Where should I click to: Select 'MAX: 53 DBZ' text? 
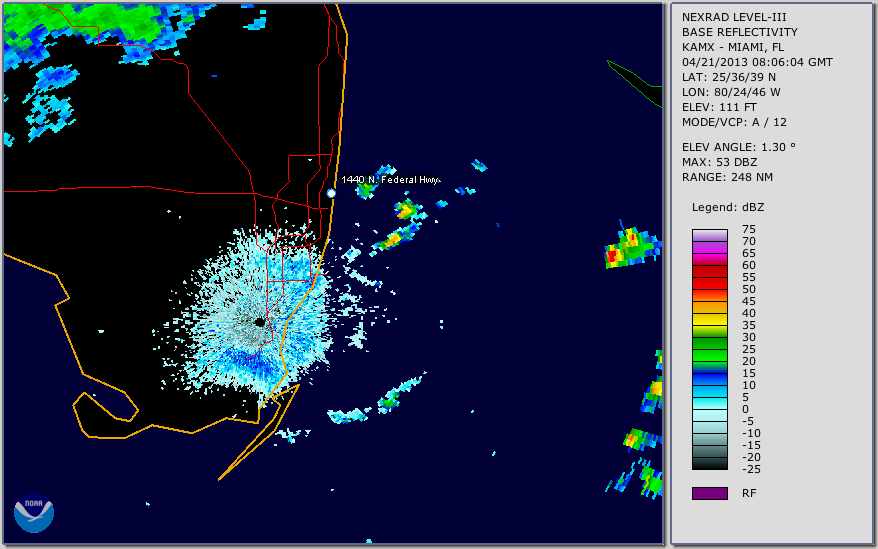tap(719, 162)
